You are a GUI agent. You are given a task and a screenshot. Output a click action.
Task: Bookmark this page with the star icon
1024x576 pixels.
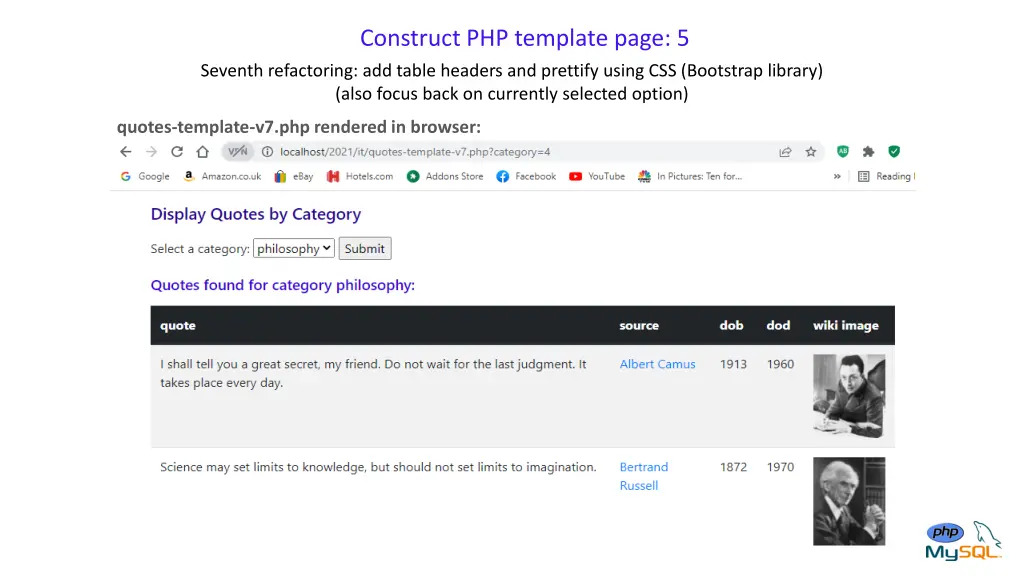[811, 152]
